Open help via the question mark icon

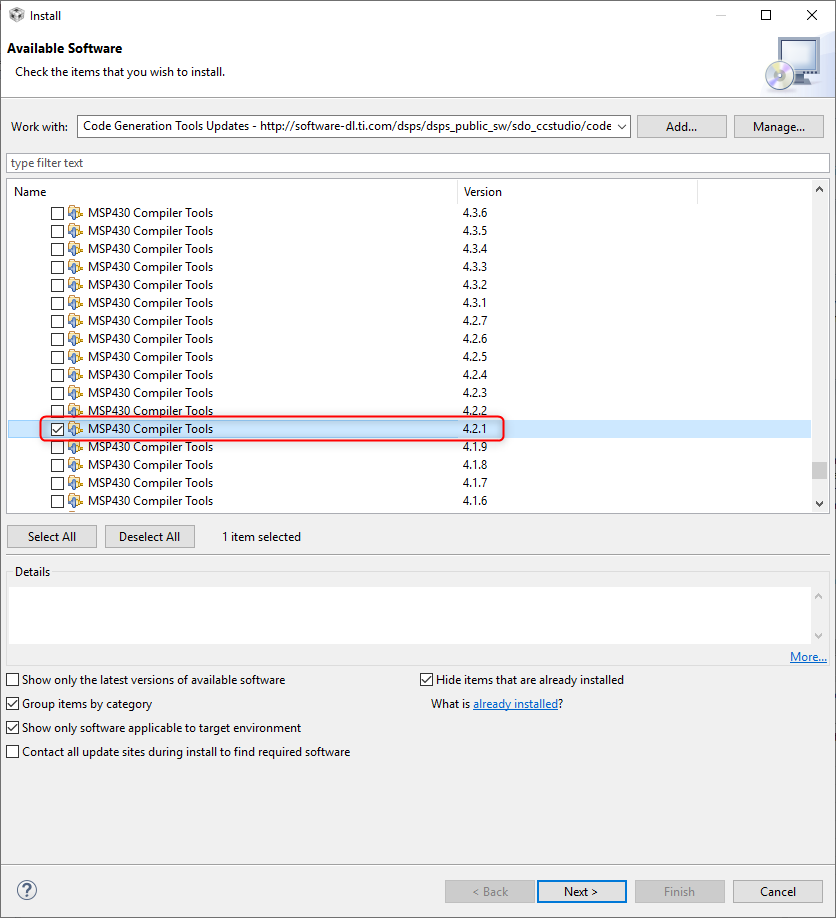(26, 889)
